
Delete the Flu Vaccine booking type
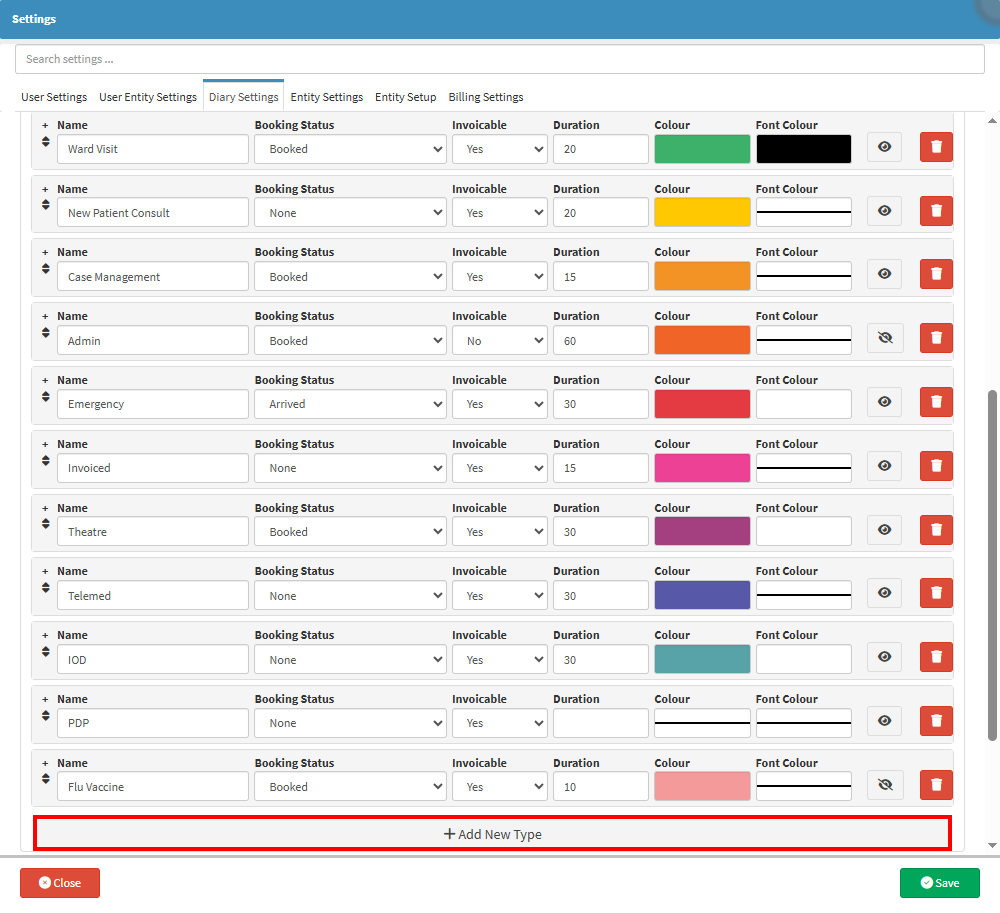point(936,785)
